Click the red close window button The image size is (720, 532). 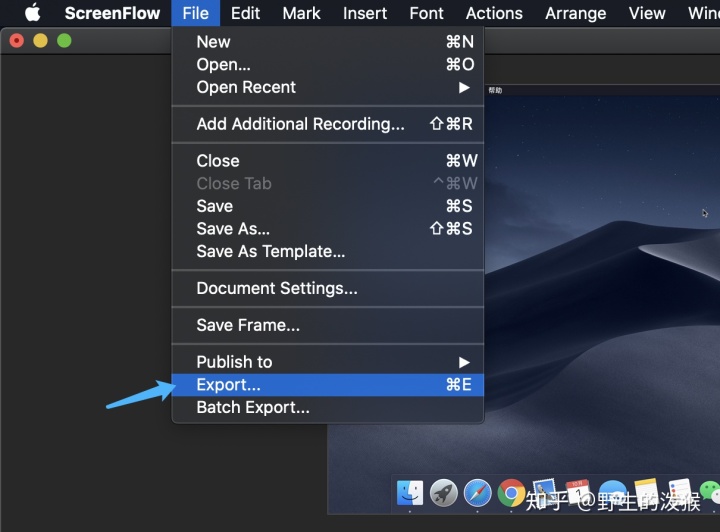pyautogui.click(x=17, y=41)
